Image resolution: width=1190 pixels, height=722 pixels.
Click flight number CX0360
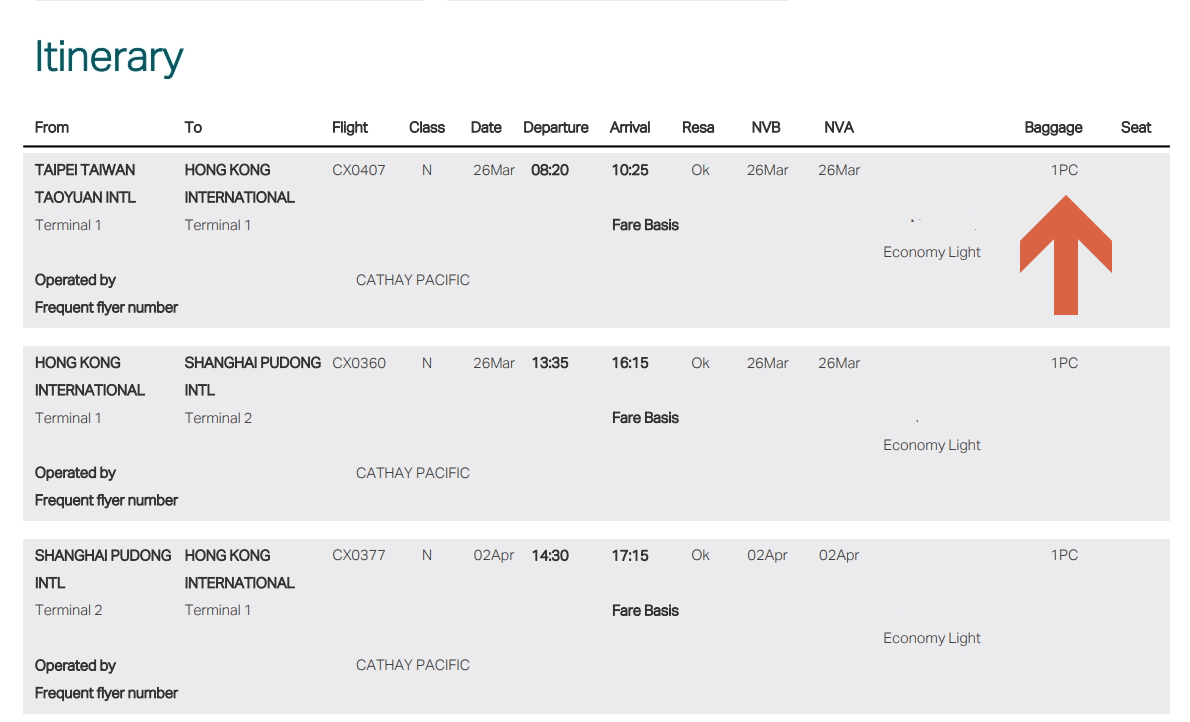tap(358, 363)
